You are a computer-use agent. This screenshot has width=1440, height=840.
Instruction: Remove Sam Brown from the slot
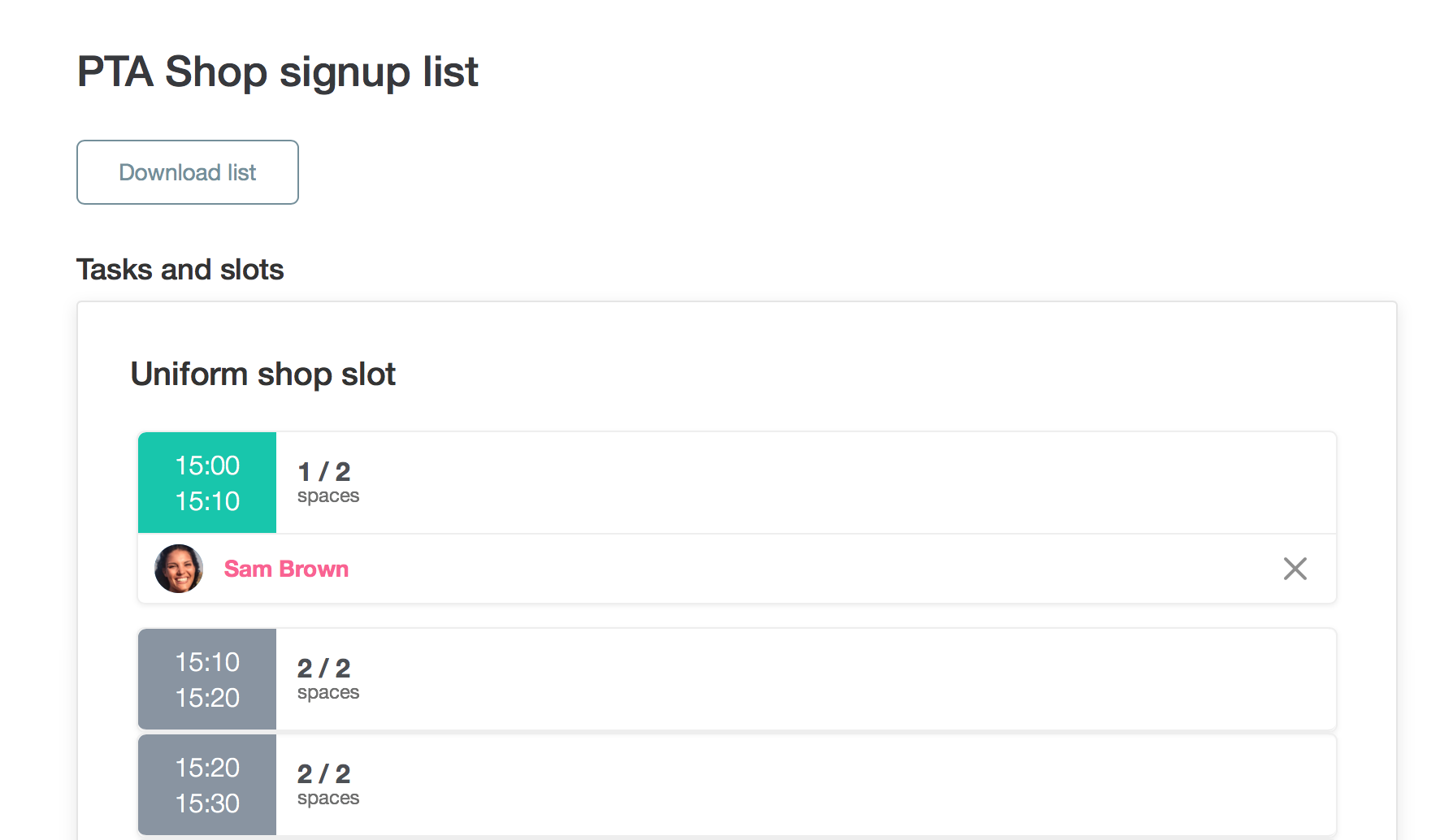tap(1295, 569)
